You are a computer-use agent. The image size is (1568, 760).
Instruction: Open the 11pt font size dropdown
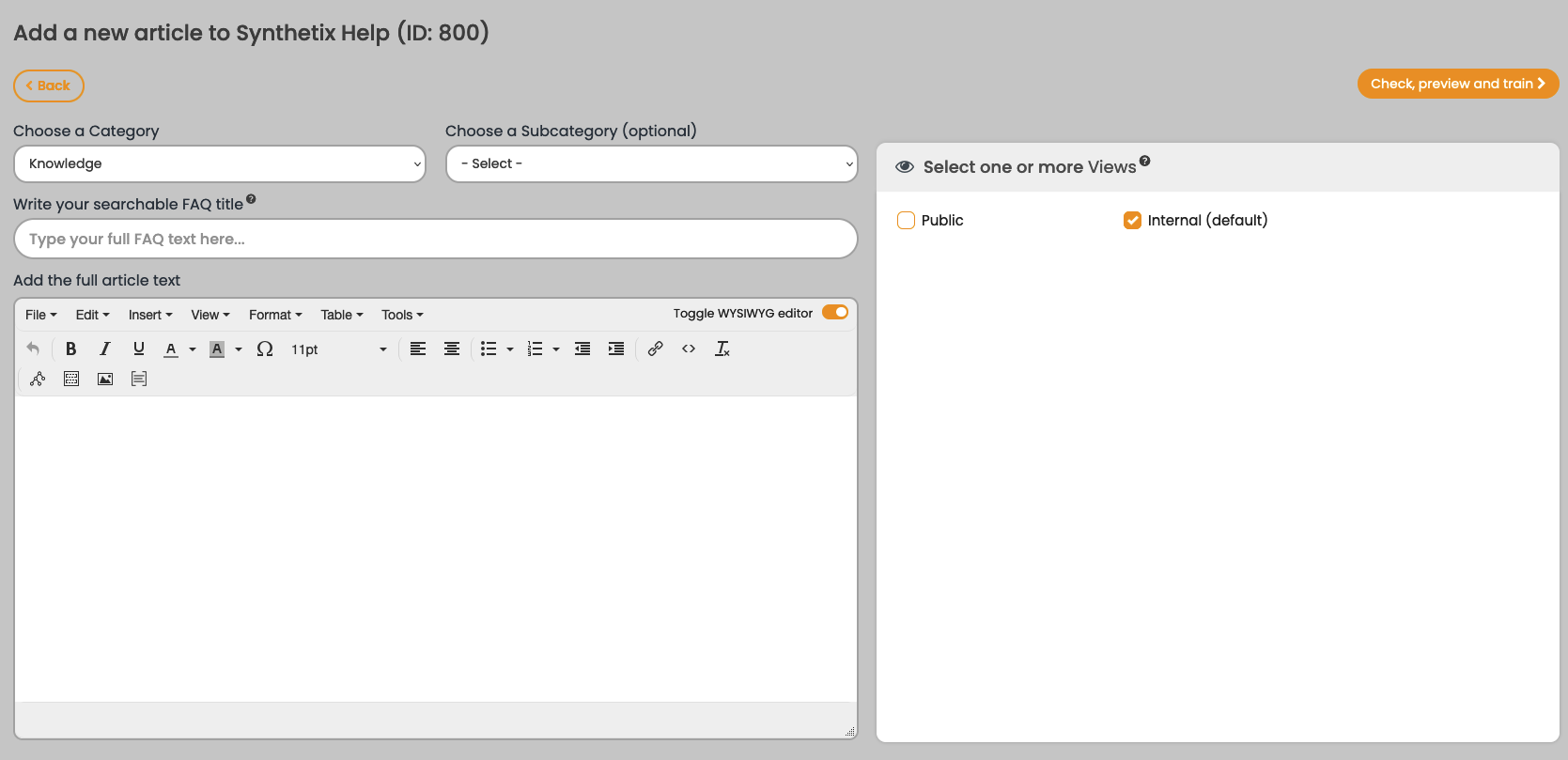pos(338,349)
